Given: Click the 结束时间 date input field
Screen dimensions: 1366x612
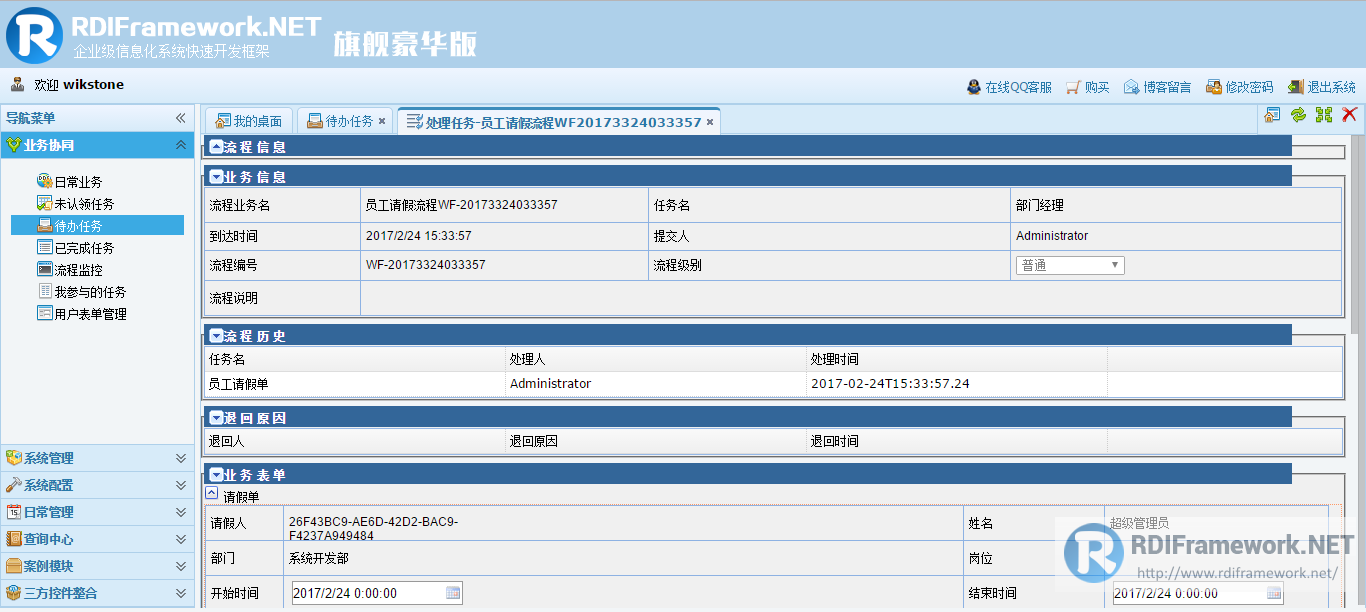Looking at the screenshot, I should pyautogui.click(x=1189, y=593).
